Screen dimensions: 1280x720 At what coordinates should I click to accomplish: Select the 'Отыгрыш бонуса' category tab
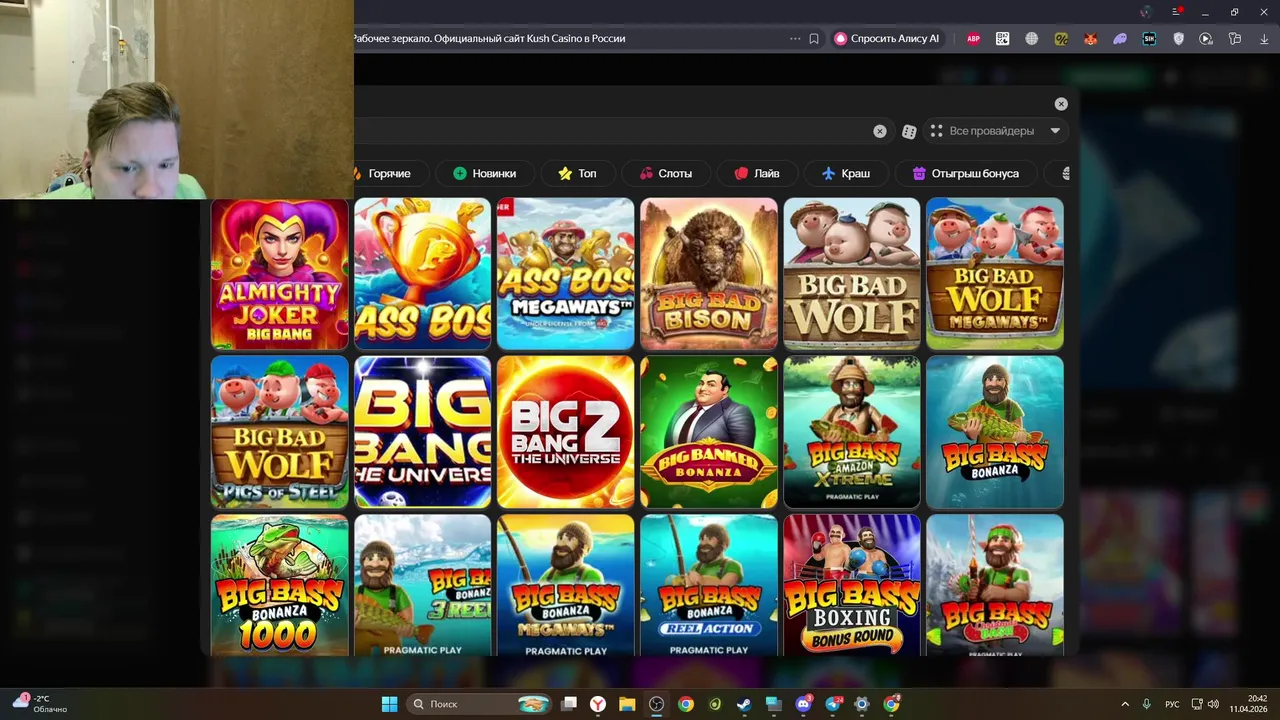(x=966, y=173)
